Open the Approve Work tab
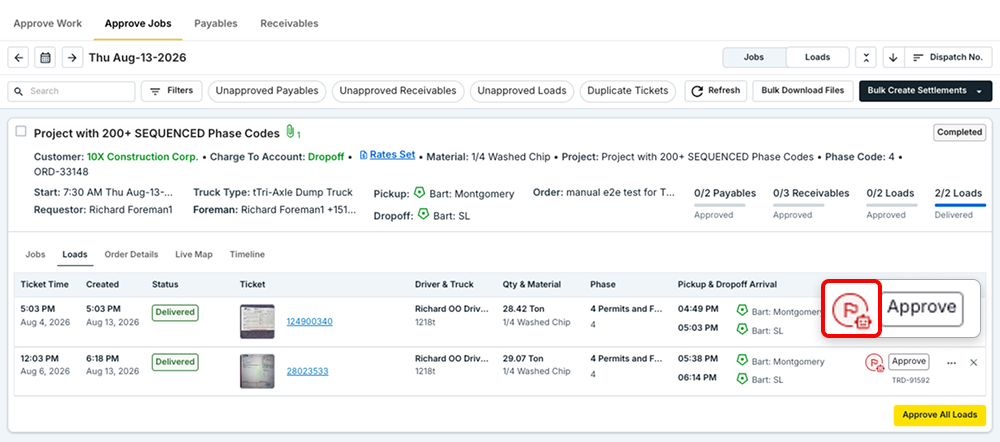 pyautogui.click(x=48, y=24)
